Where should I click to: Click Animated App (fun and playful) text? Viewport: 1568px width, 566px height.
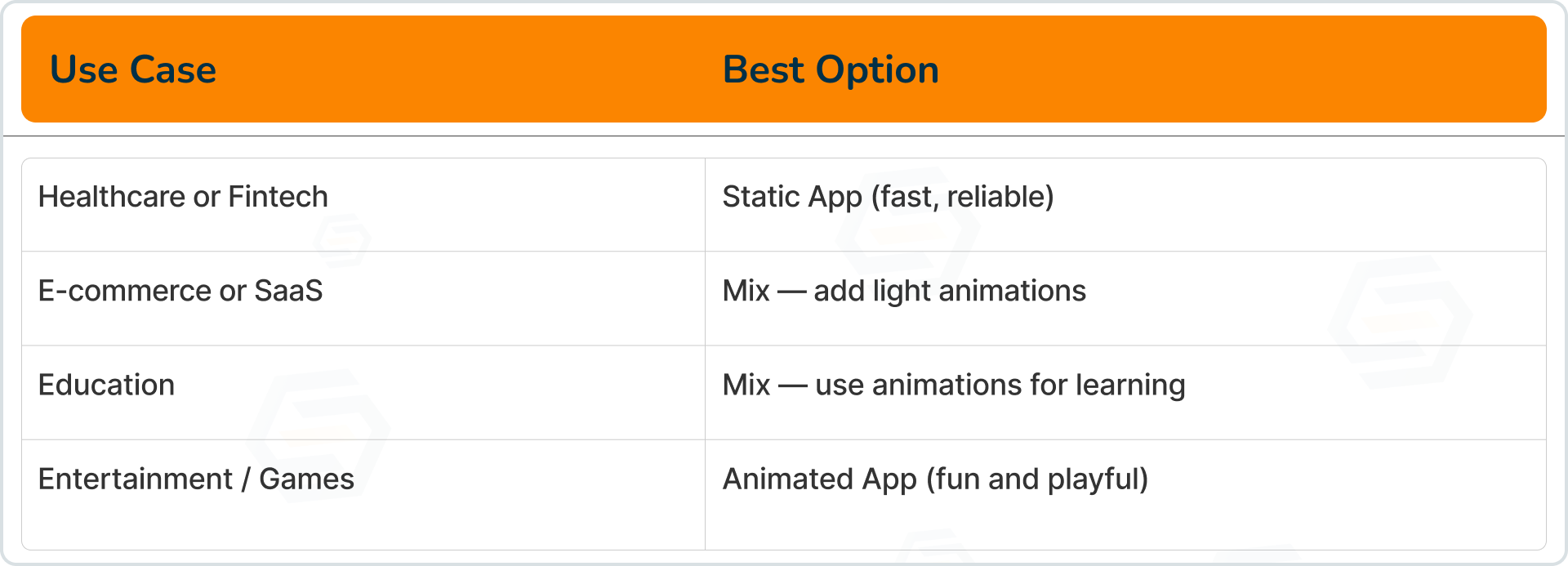pos(936,479)
